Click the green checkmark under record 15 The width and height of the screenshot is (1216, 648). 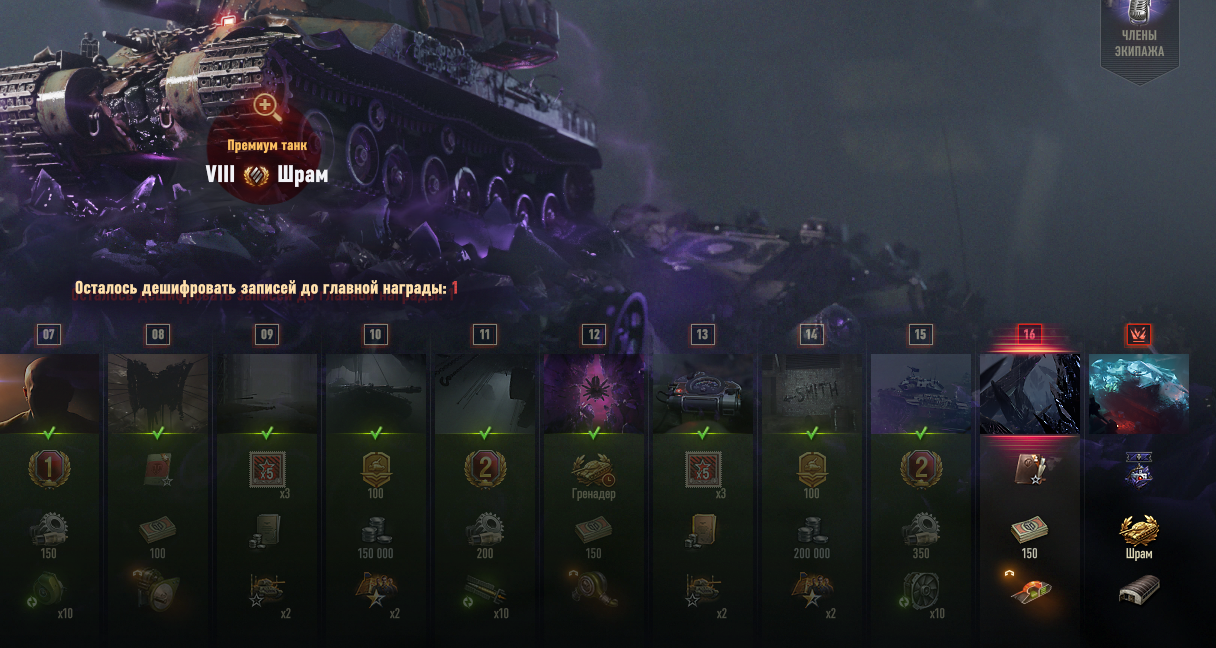921,433
